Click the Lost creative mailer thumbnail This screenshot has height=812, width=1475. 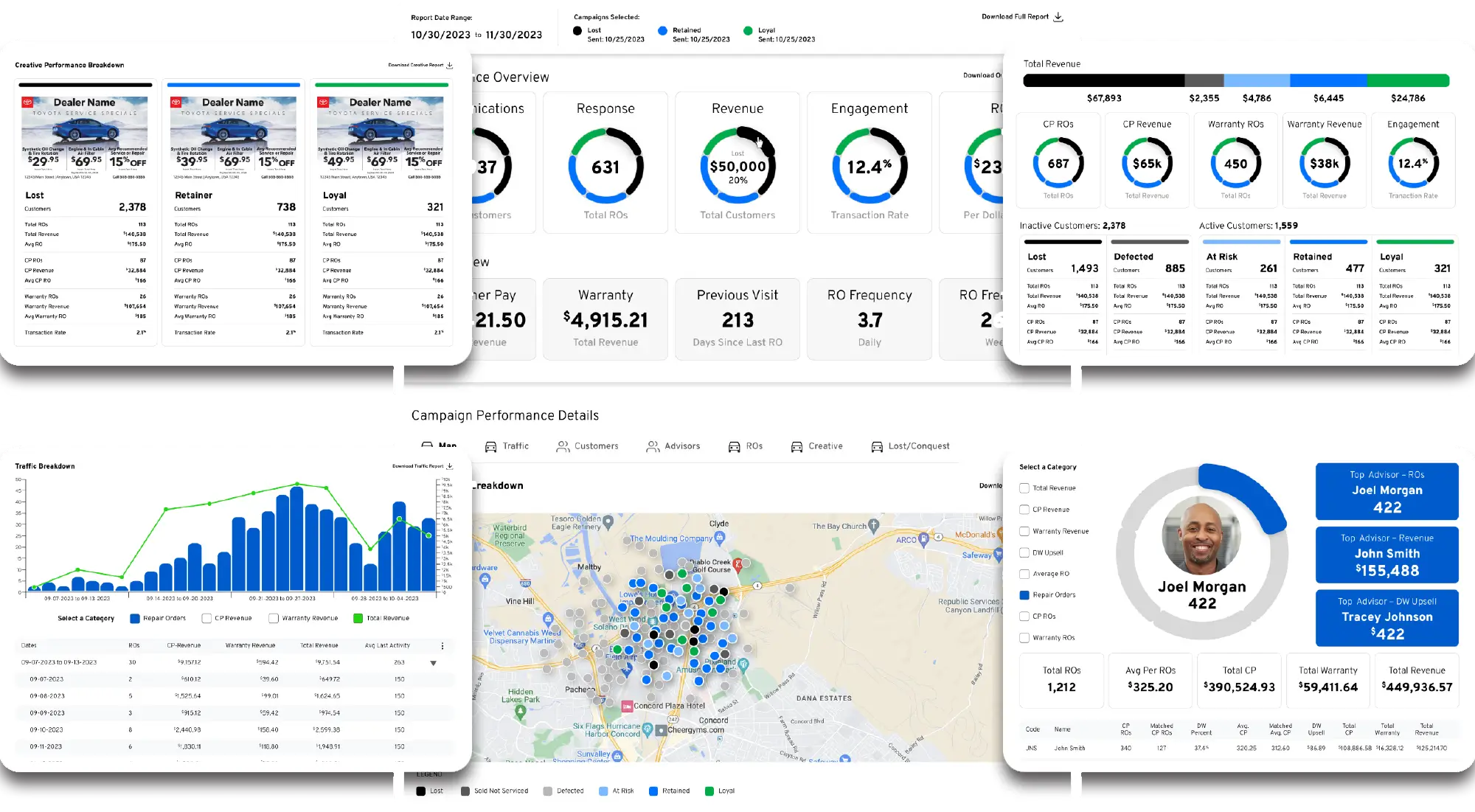pyautogui.click(x=85, y=138)
